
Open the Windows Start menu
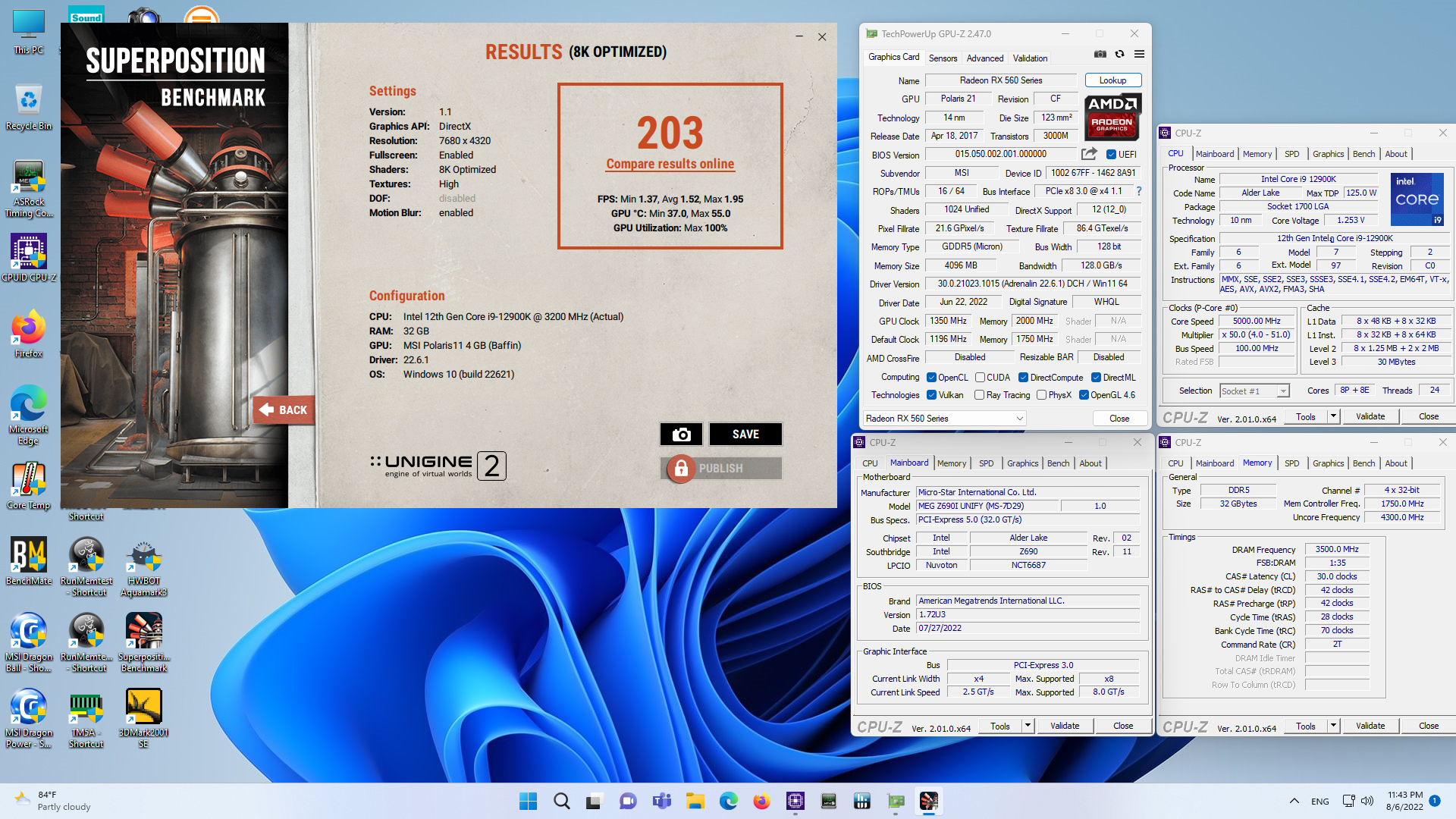tap(528, 801)
